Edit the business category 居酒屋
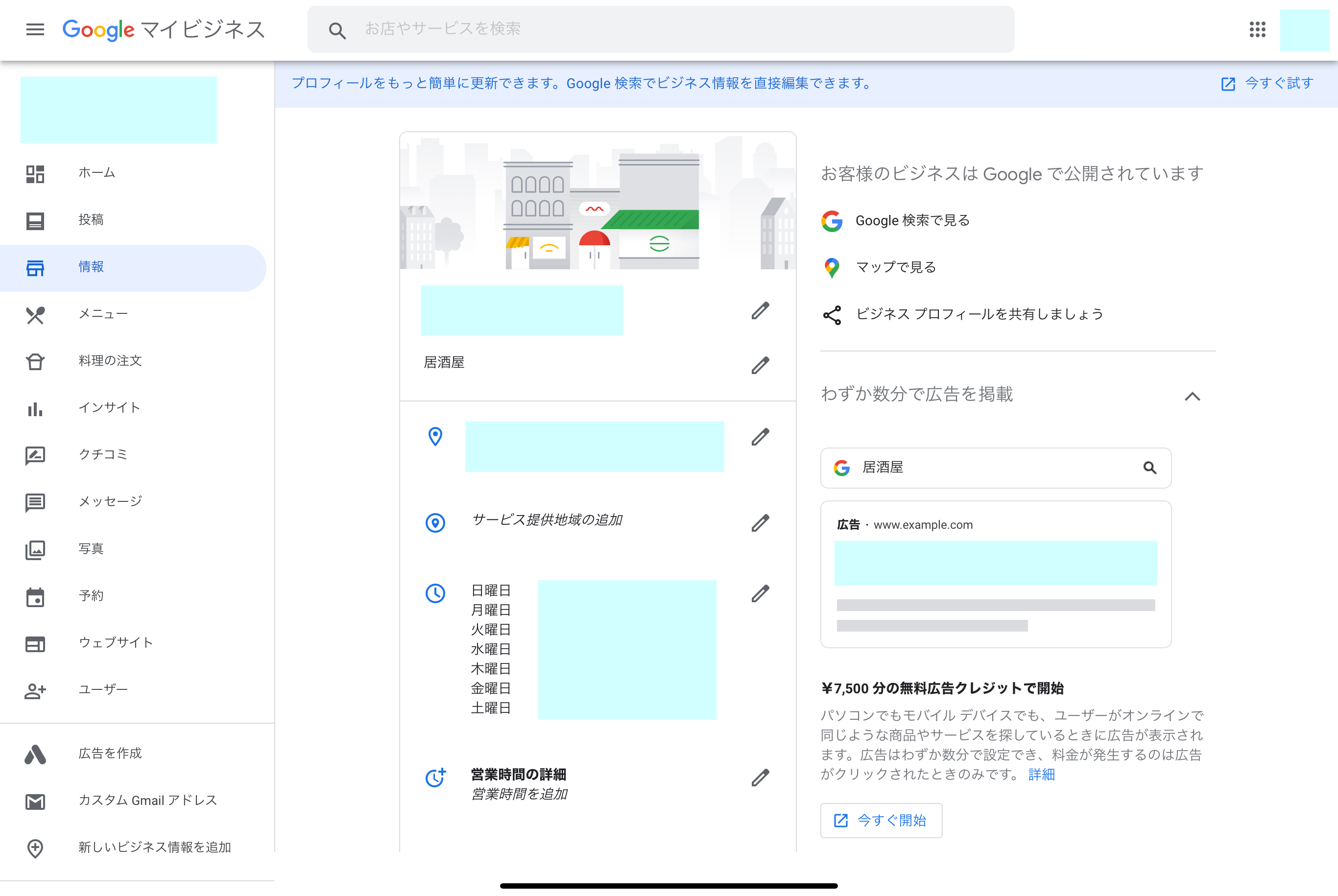Screen dimensions: 1338x896 760,365
